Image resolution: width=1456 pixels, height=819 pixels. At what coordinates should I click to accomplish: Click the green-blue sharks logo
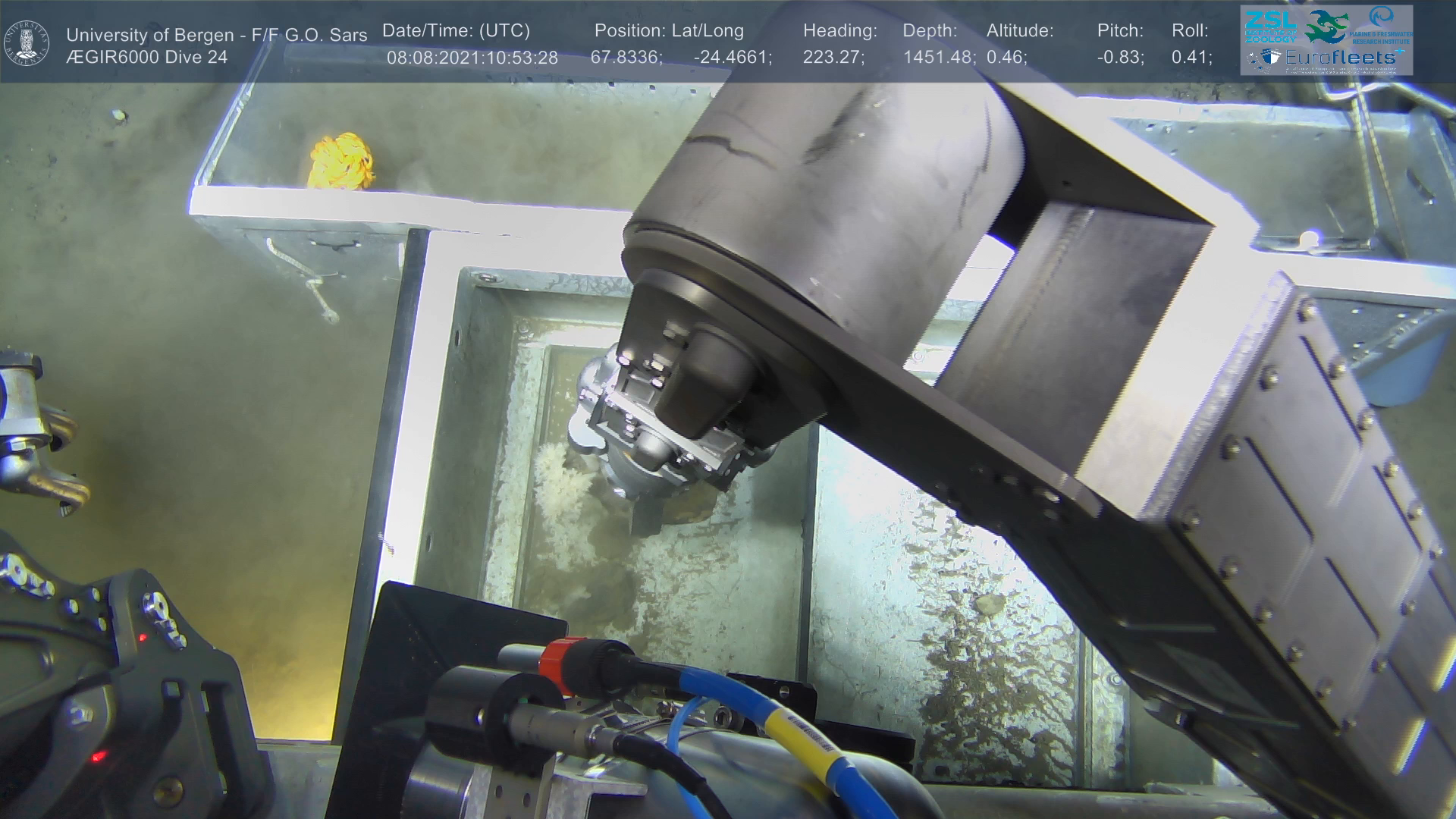pyautogui.click(x=1327, y=27)
